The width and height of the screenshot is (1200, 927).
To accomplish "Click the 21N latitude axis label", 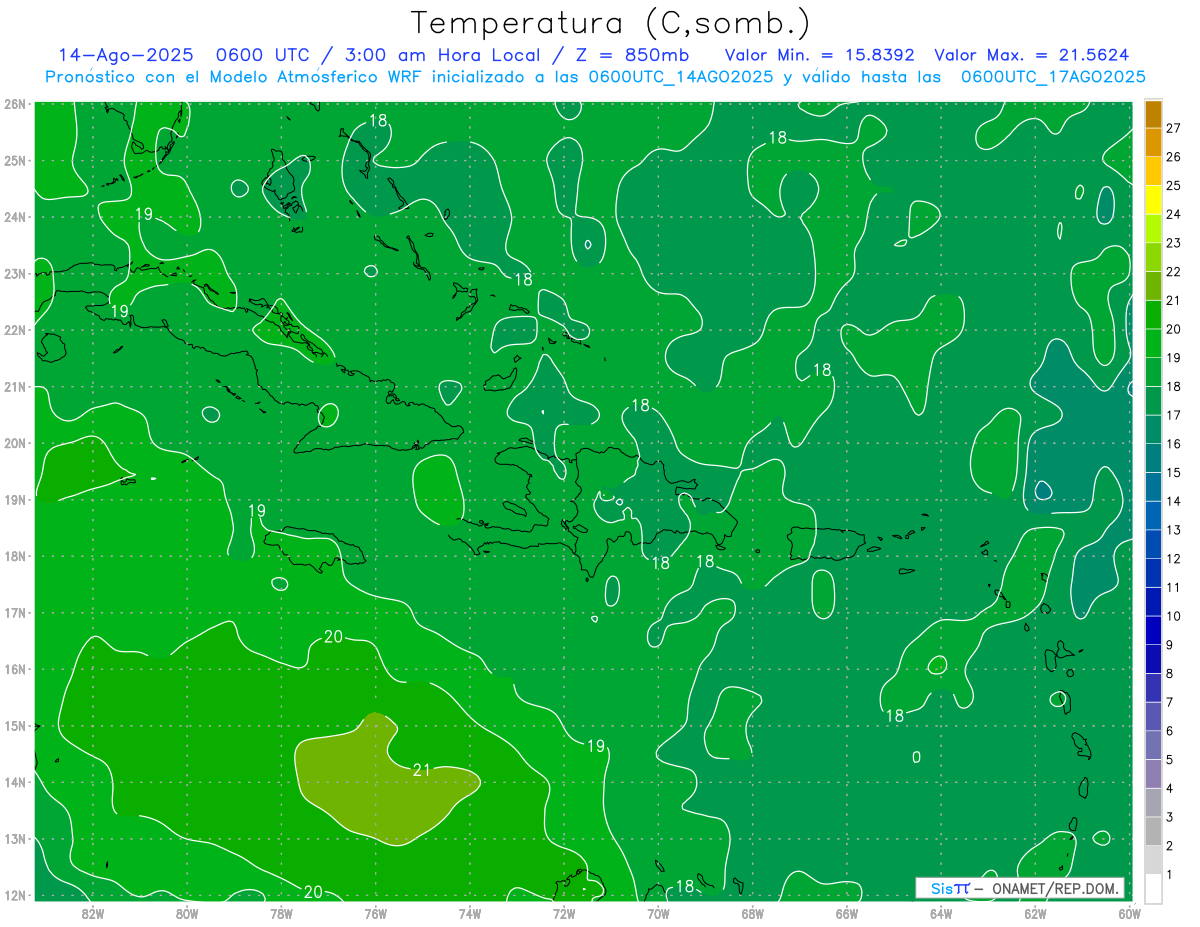I will point(15,386).
